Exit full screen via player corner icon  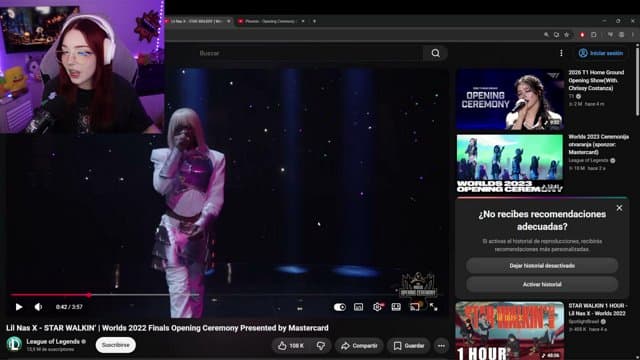pos(433,307)
